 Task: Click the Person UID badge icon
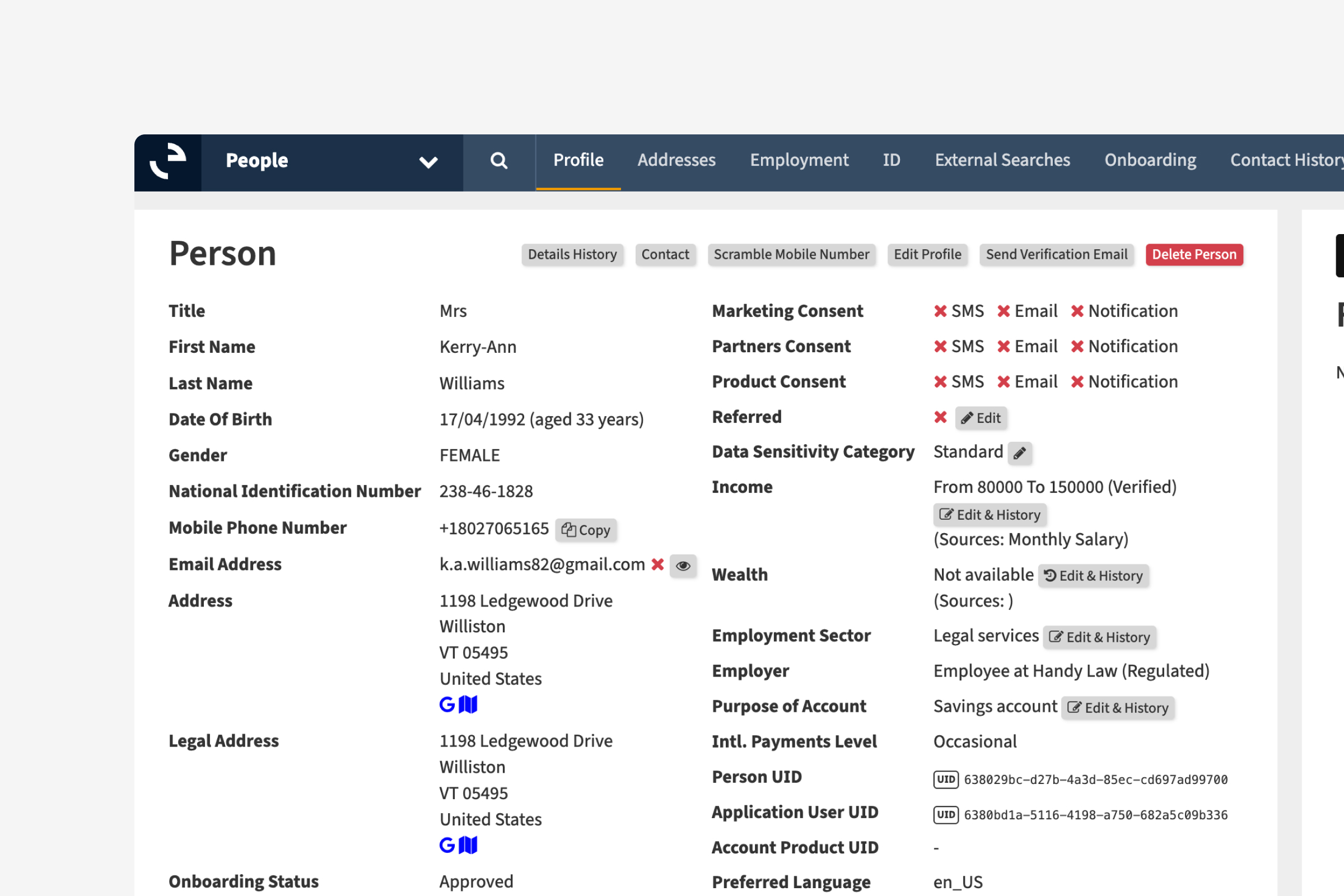coord(946,780)
